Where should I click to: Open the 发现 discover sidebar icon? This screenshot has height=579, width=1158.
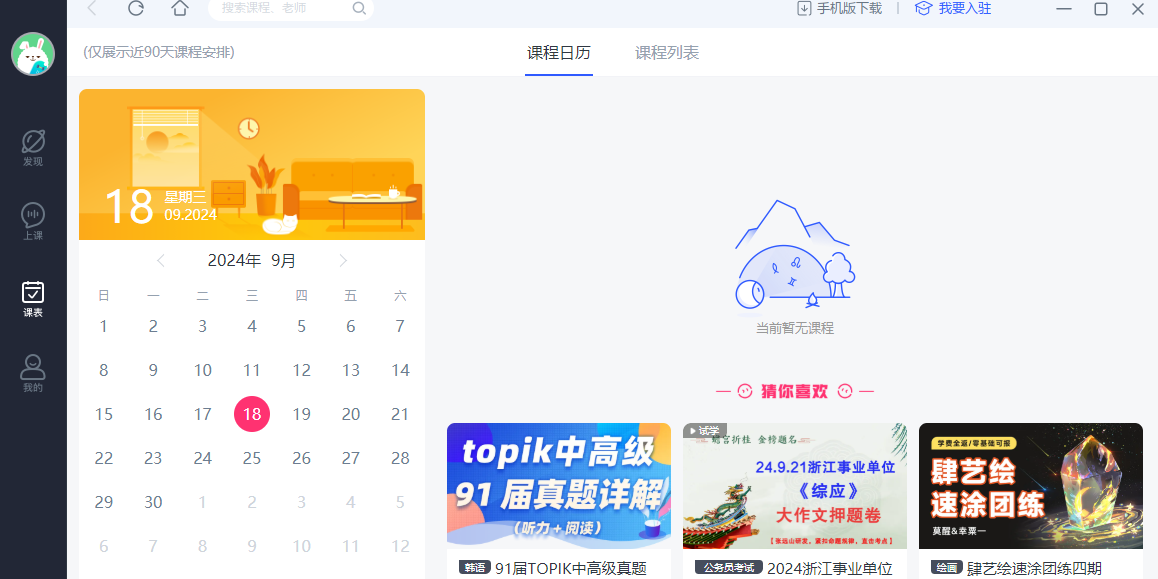(33, 146)
